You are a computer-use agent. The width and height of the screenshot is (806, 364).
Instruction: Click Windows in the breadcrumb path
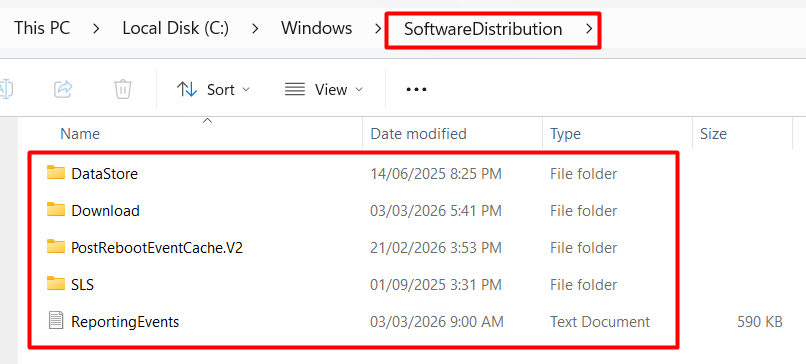coord(316,28)
